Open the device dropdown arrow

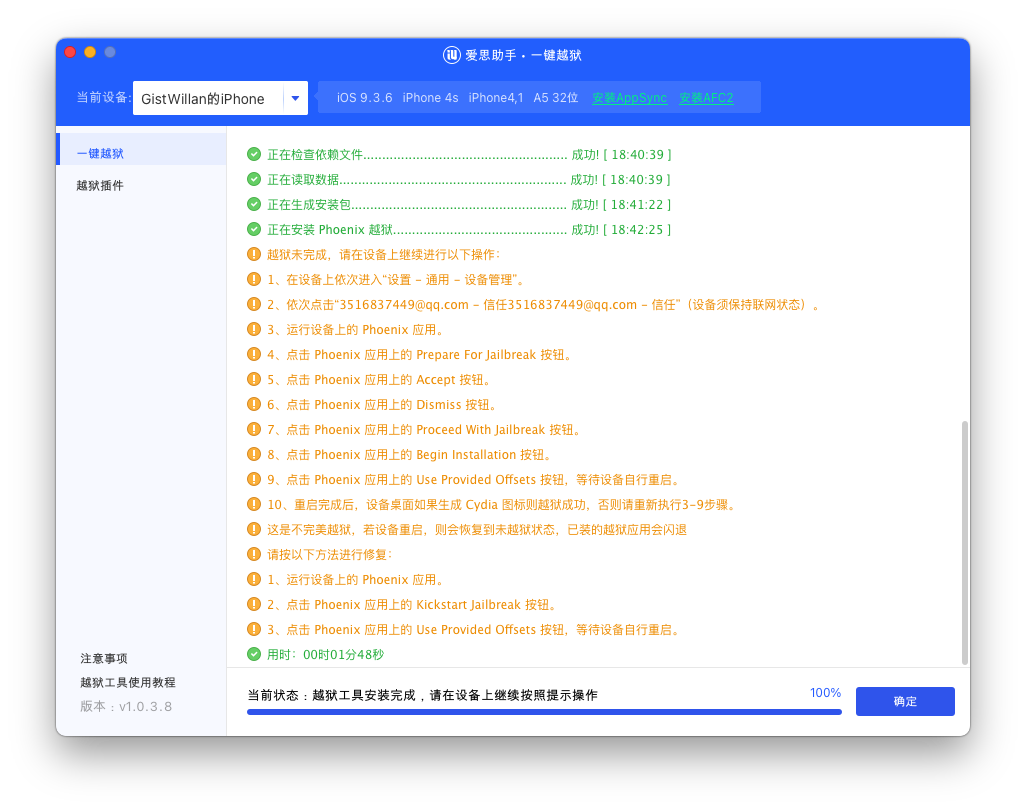point(295,98)
